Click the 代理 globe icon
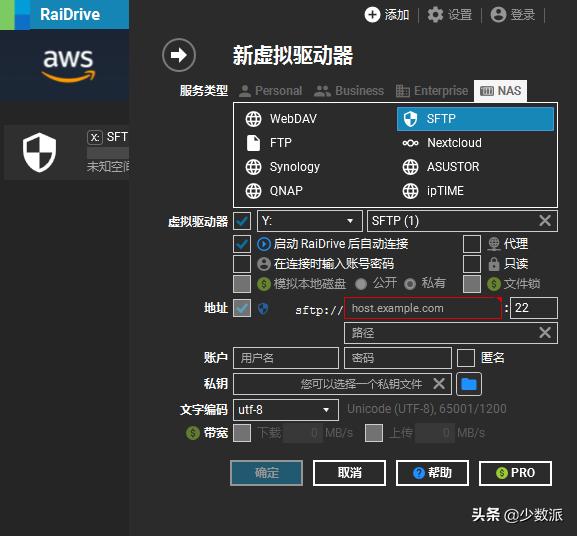Image resolution: width=577 pixels, height=536 pixels. pos(494,244)
